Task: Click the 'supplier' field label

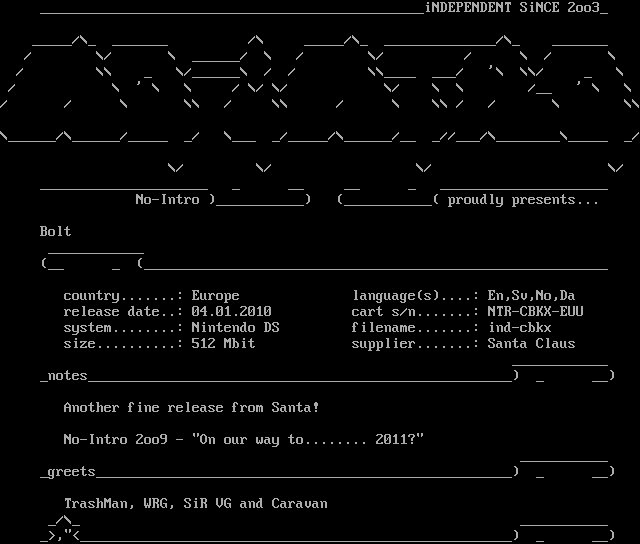Action: (384, 344)
